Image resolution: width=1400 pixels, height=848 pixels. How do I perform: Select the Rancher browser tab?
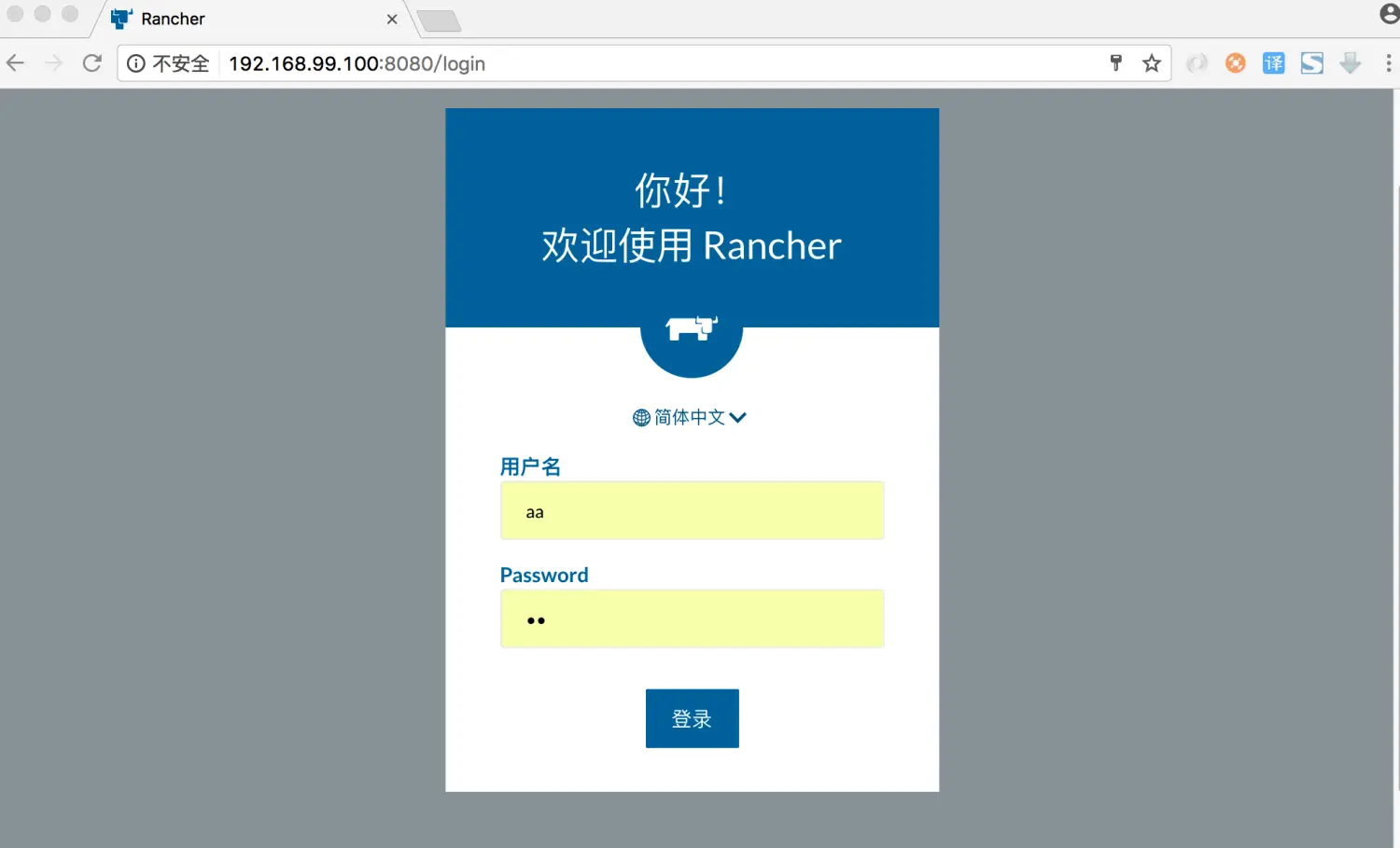pyautogui.click(x=252, y=19)
